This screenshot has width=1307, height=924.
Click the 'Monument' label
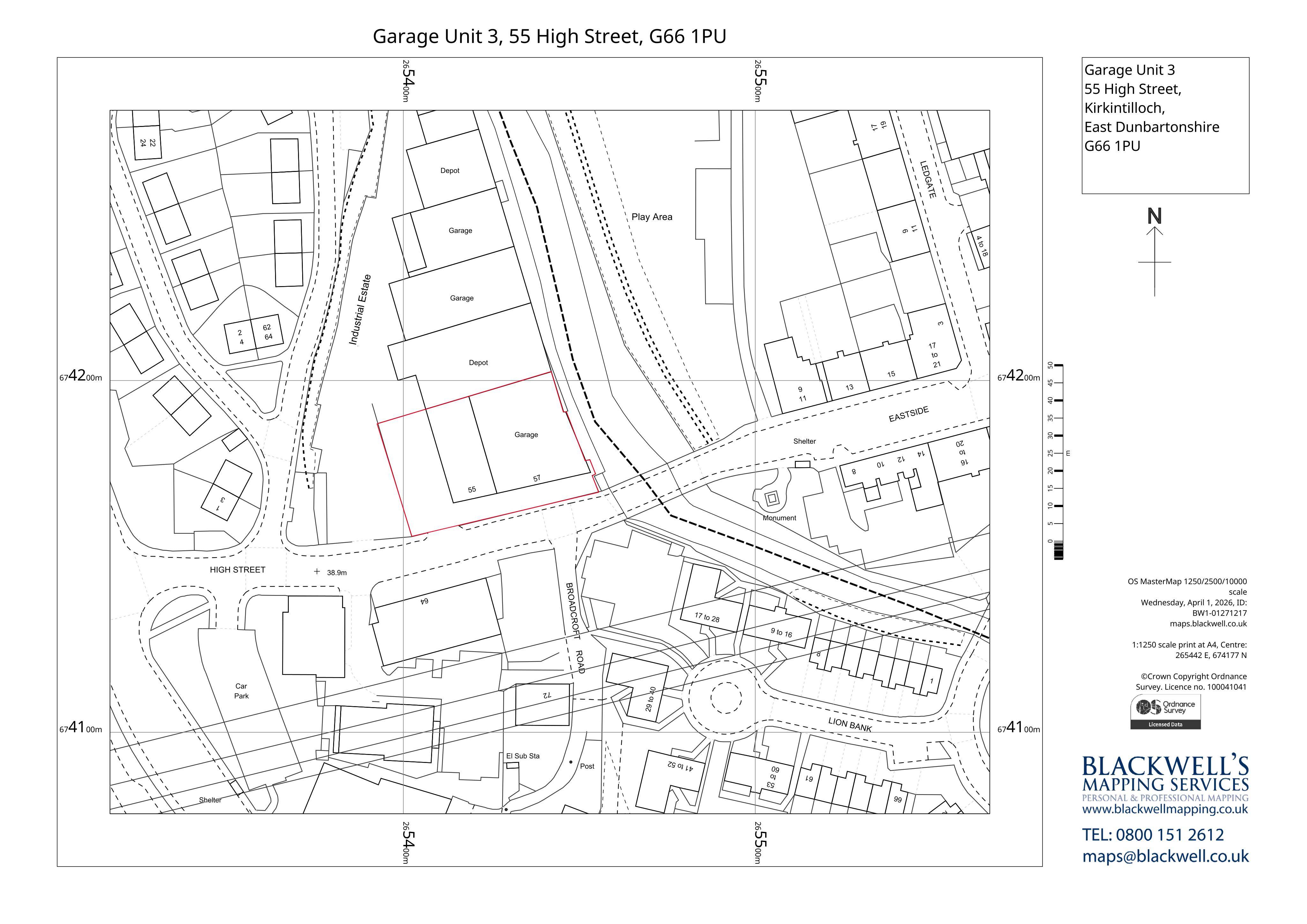point(779,518)
